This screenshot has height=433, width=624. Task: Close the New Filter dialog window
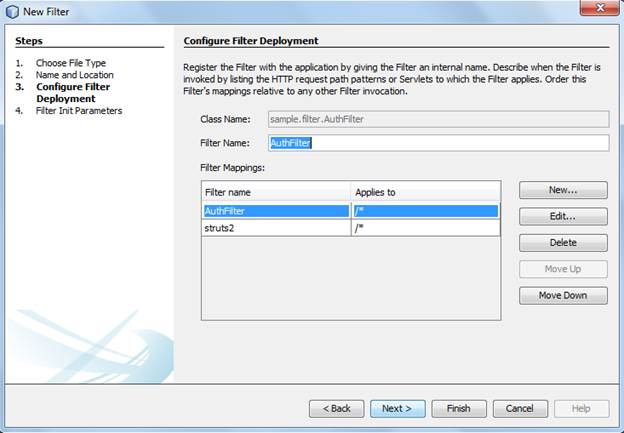[600, 8]
